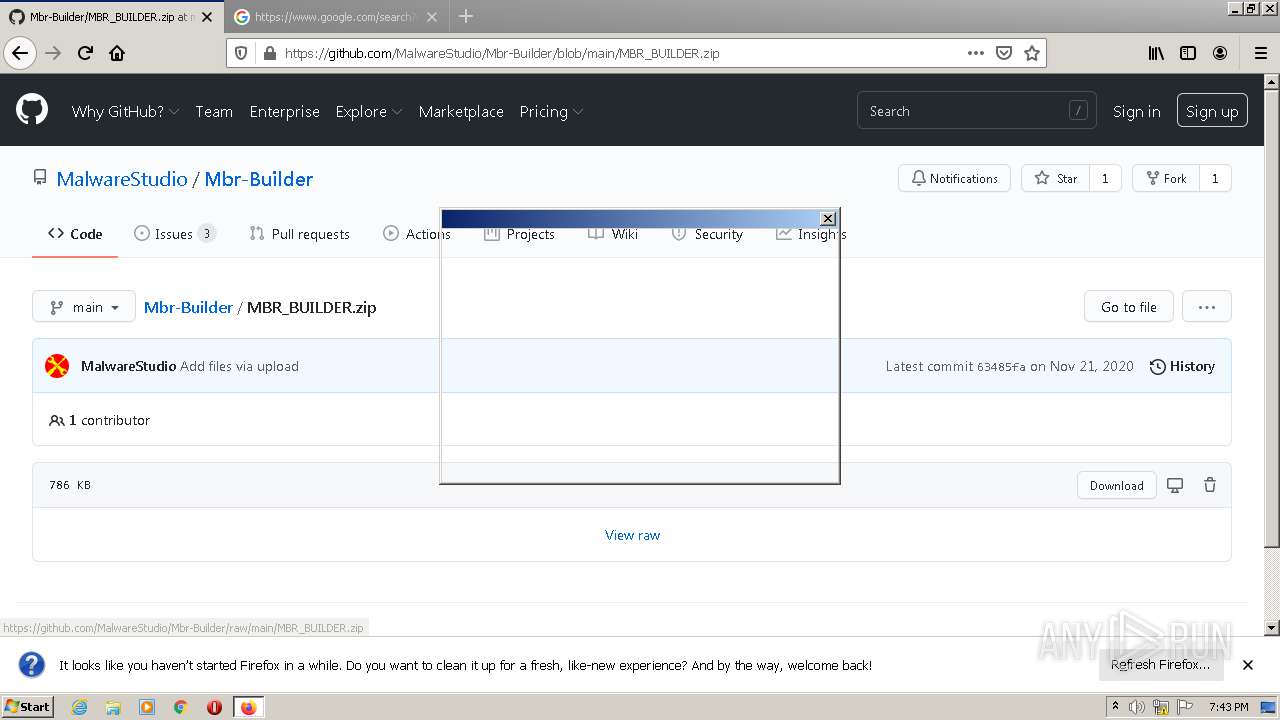Go back with the browser back arrow
The width and height of the screenshot is (1280, 720).
point(20,53)
